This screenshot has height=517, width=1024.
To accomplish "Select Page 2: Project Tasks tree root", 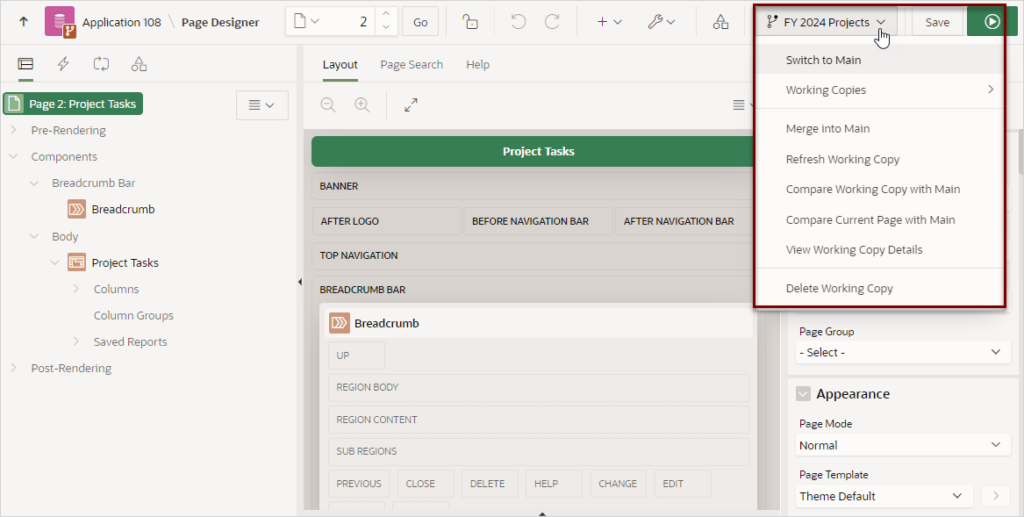I will 73,104.
